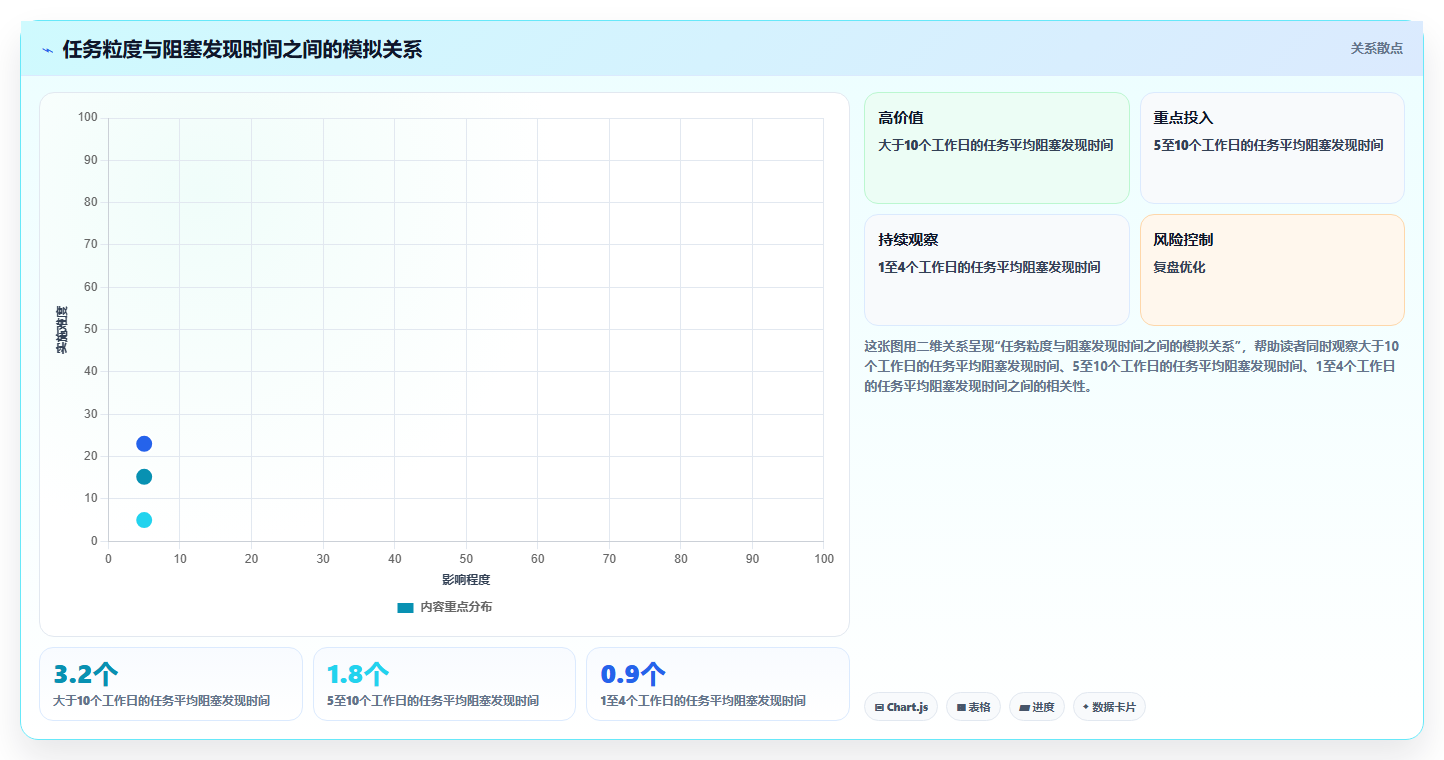This screenshot has height=760, width=1444.
Task: Click the 表格 tag icon
Action: coord(961,708)
